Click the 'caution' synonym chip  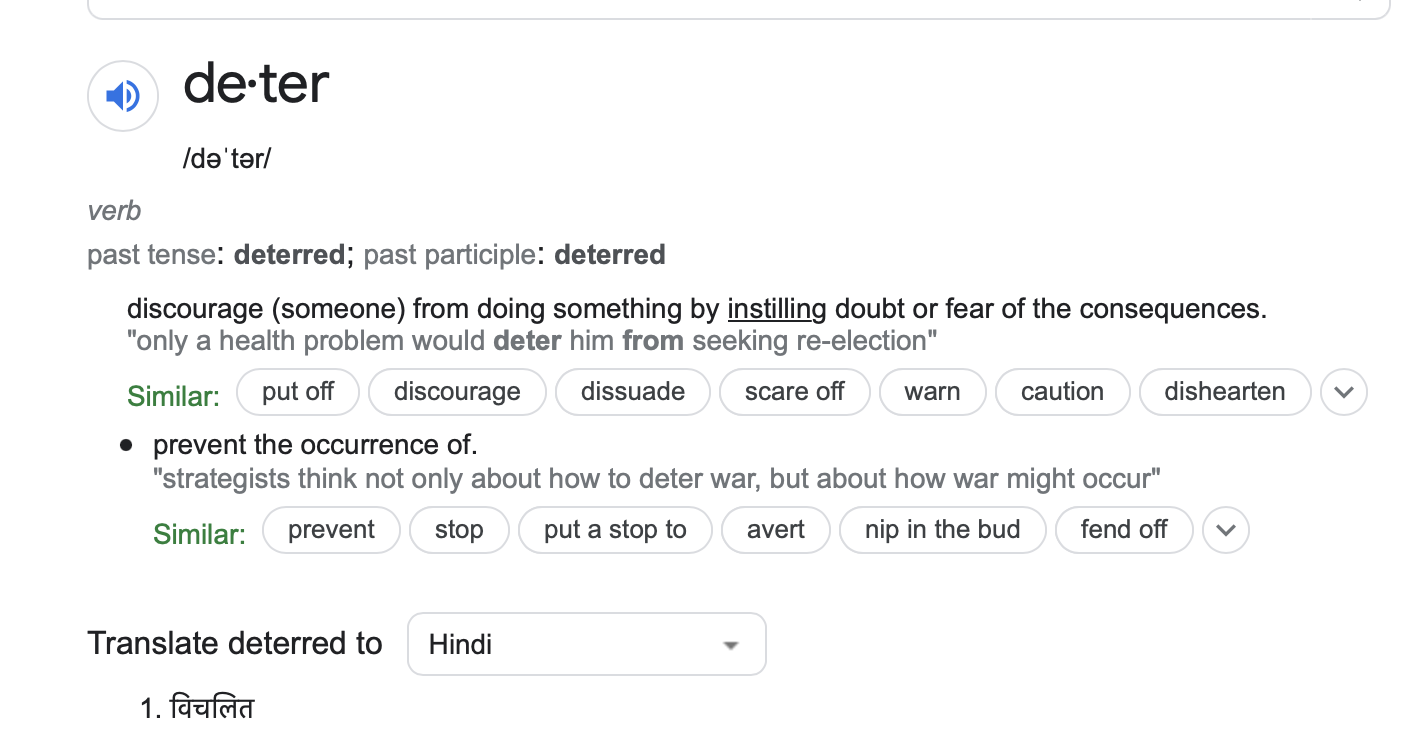coord(1062,392)
